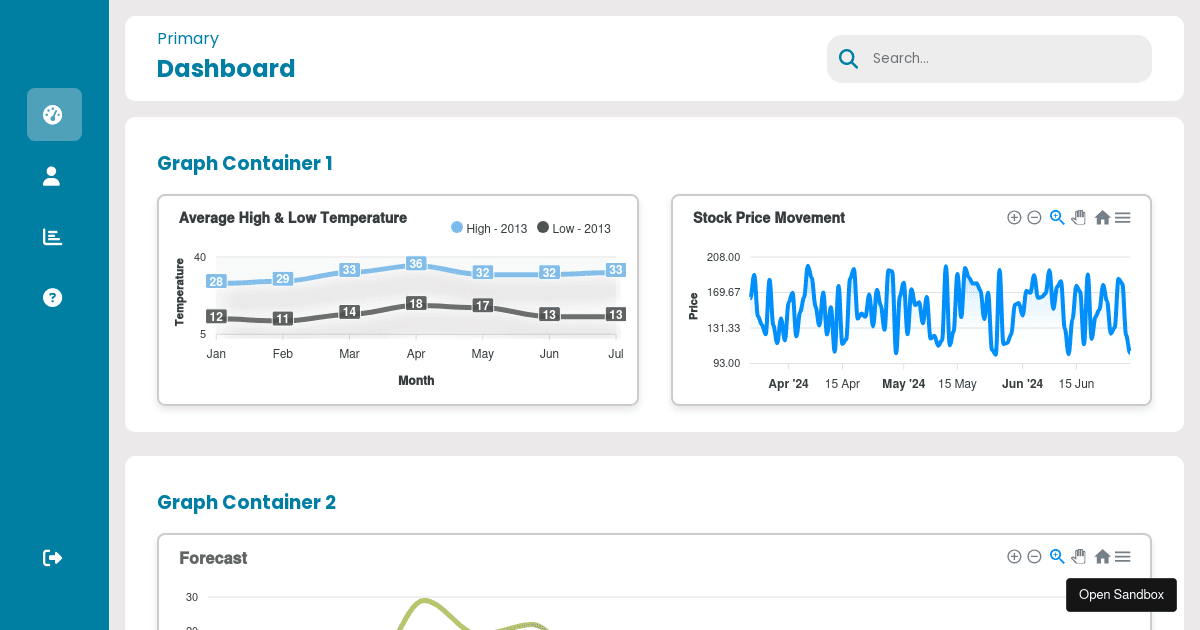Click the Open Sandbox button
This screenshot has width=1200, height=630.
click(1121, 594)
